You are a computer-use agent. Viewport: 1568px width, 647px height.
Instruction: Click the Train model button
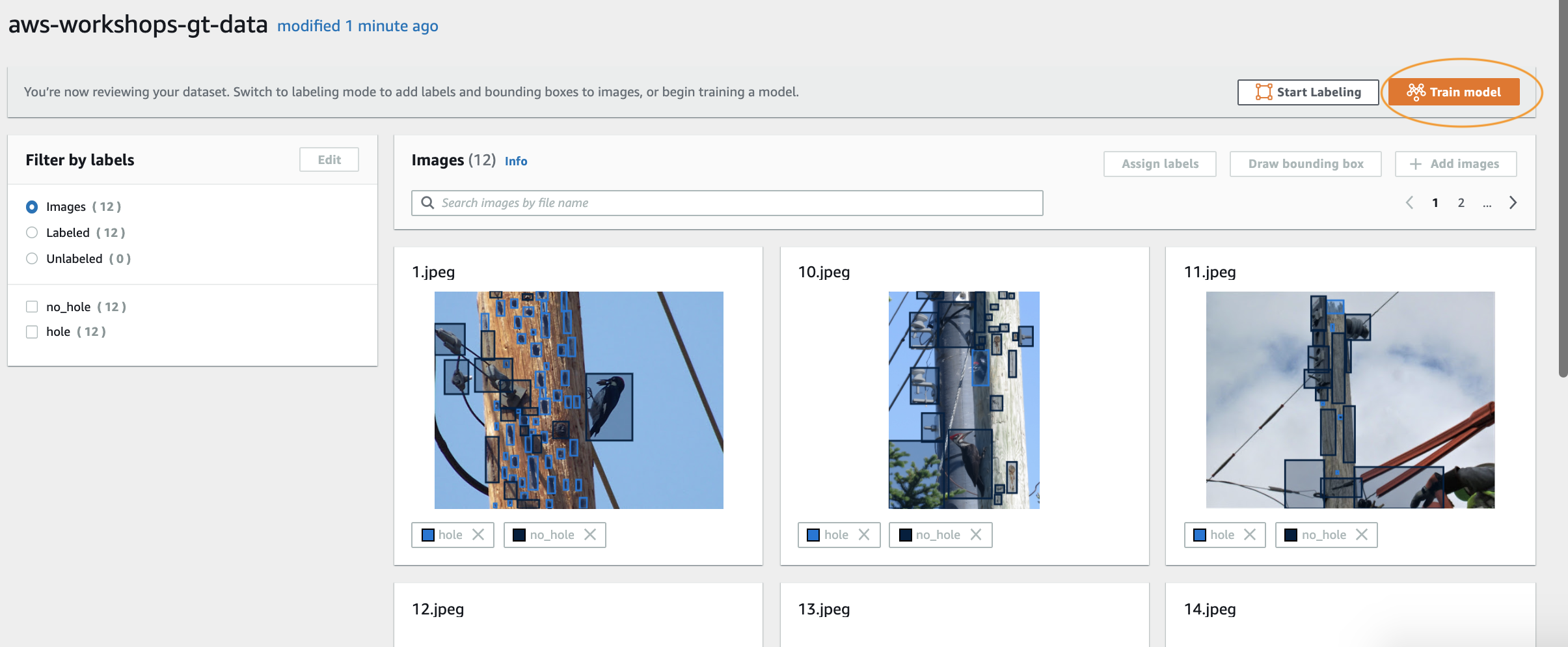(1453, 92)
